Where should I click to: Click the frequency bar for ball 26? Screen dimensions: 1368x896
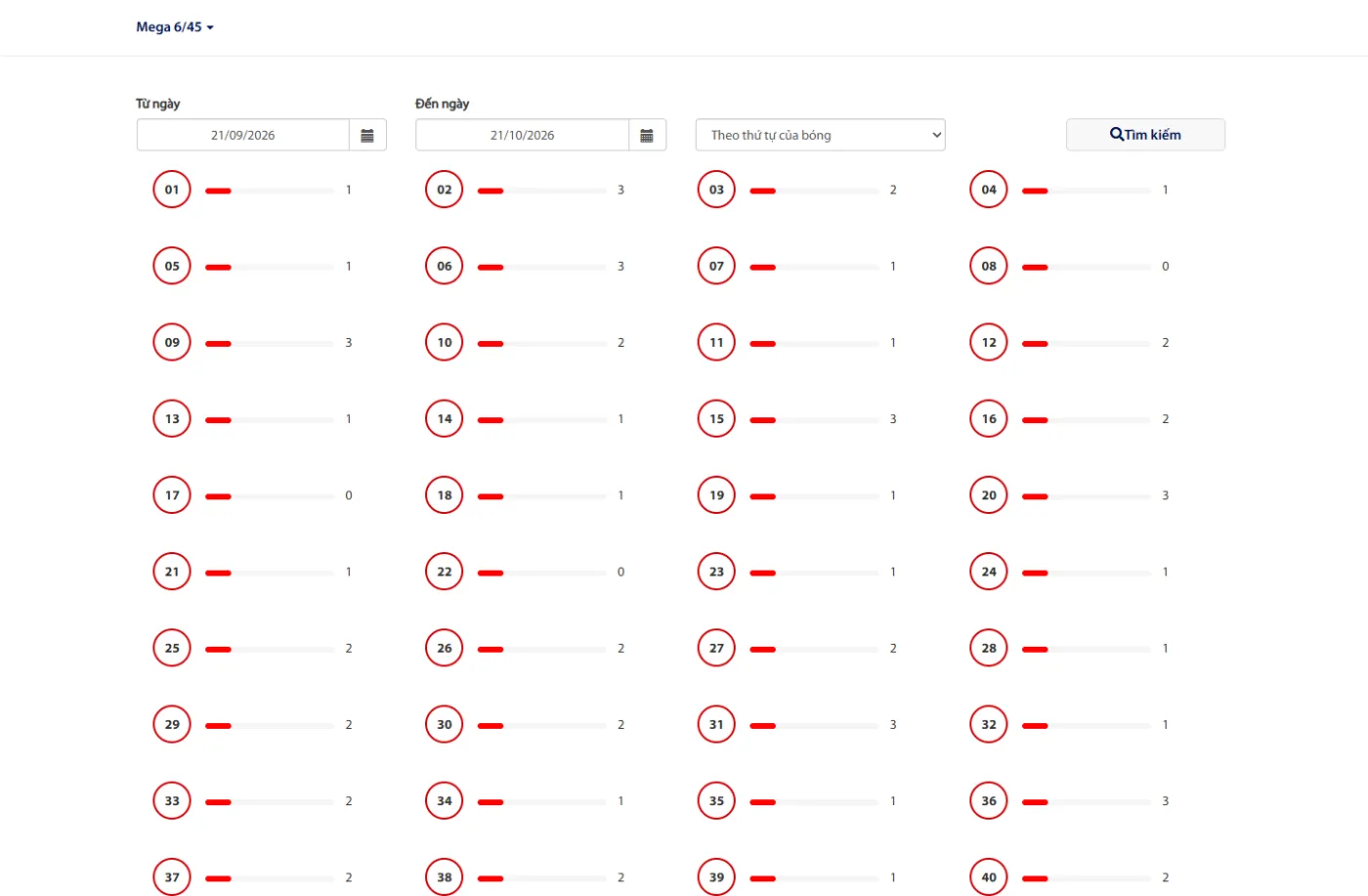(542, 649)
